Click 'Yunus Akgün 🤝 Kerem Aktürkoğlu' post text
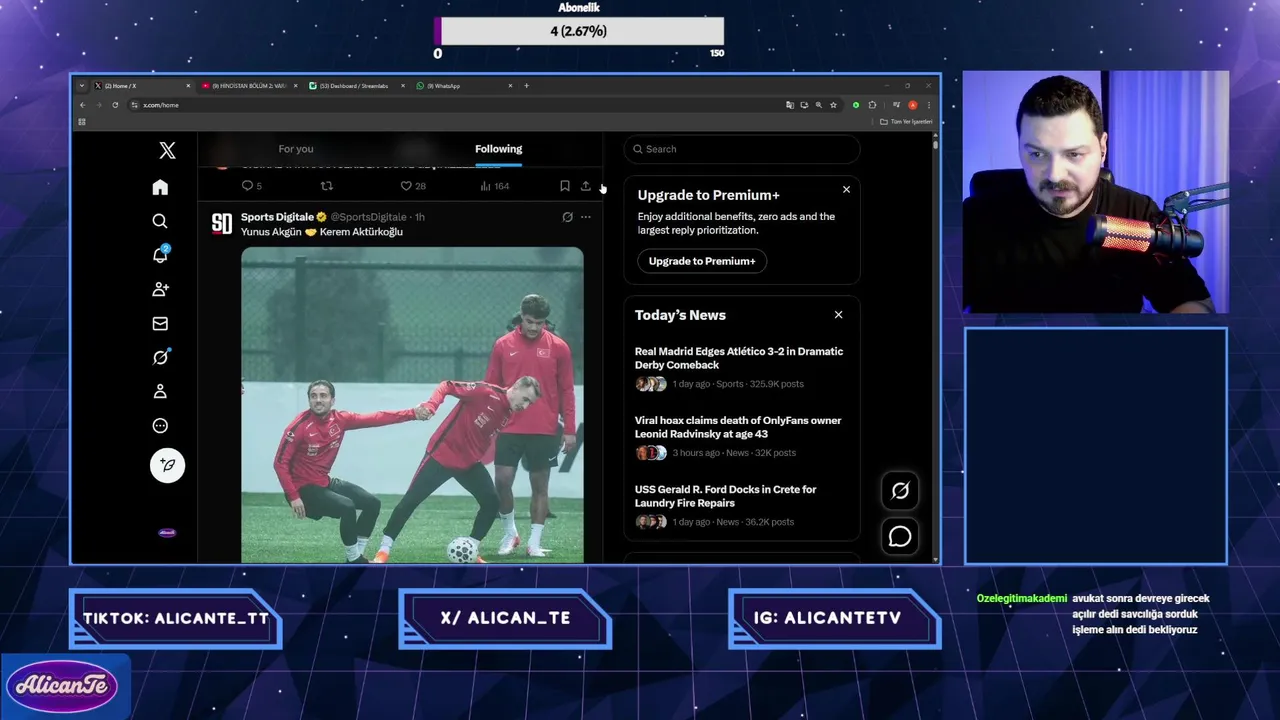1280x720 pixels. point(322,232)
